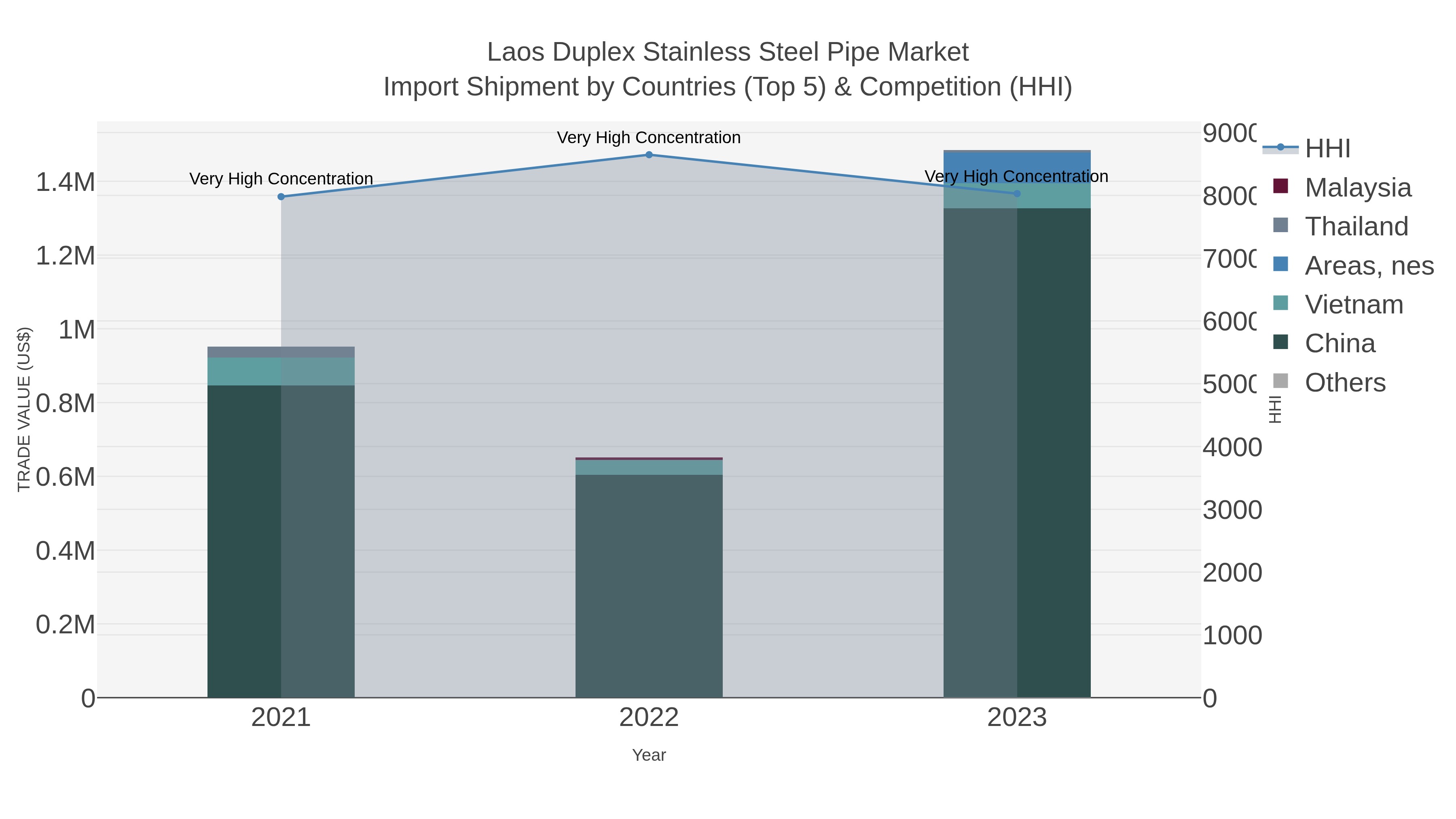
Task: Click the Import Shipment by Countries subtitle
Action: (728, 87)
